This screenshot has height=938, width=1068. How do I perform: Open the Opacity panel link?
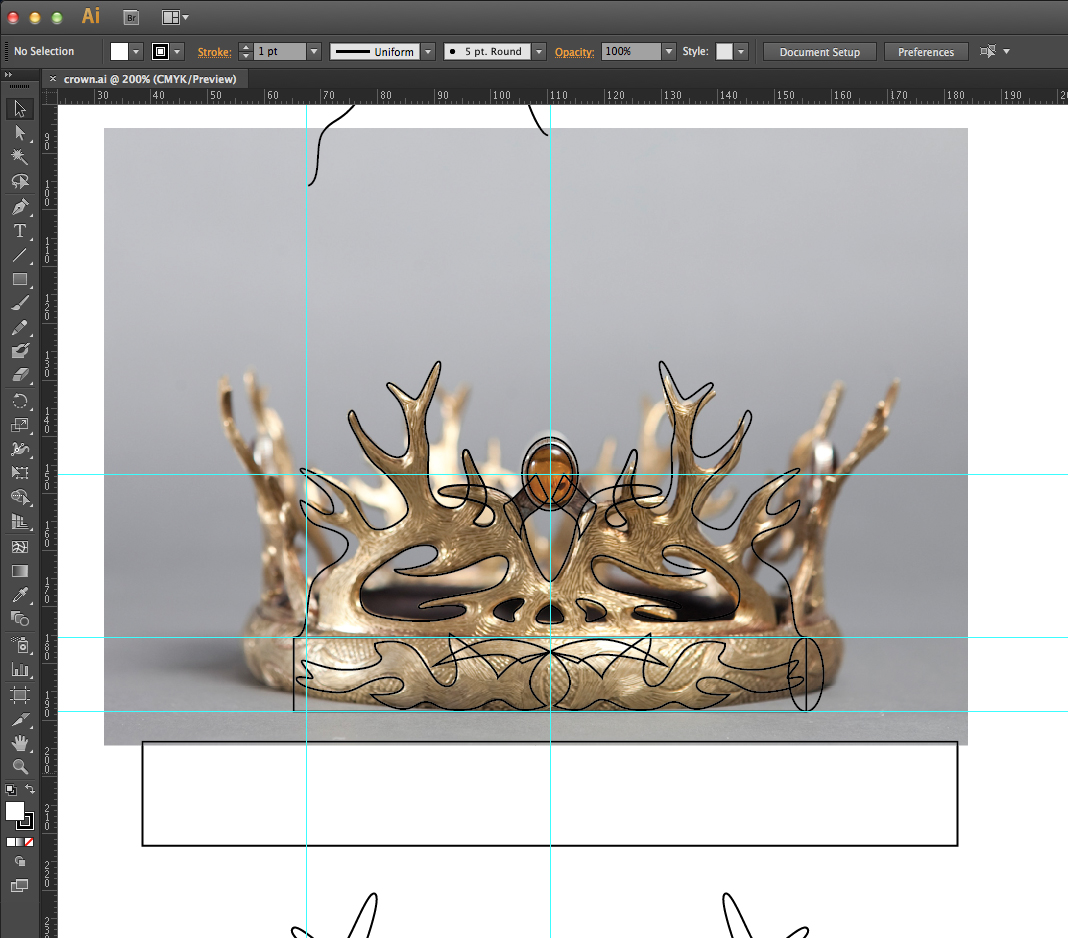point(574,52)
